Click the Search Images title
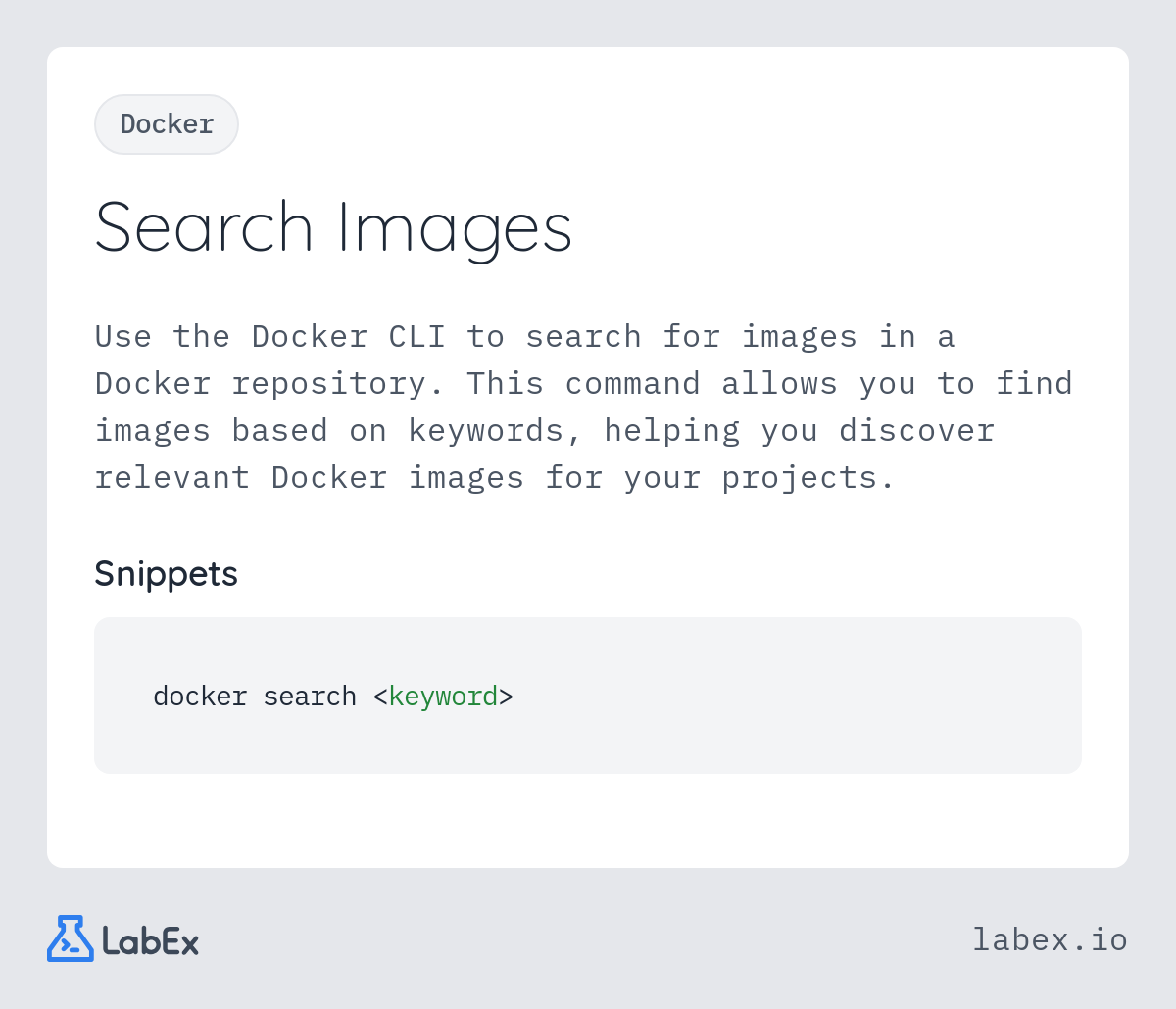 tap(333, 227)
